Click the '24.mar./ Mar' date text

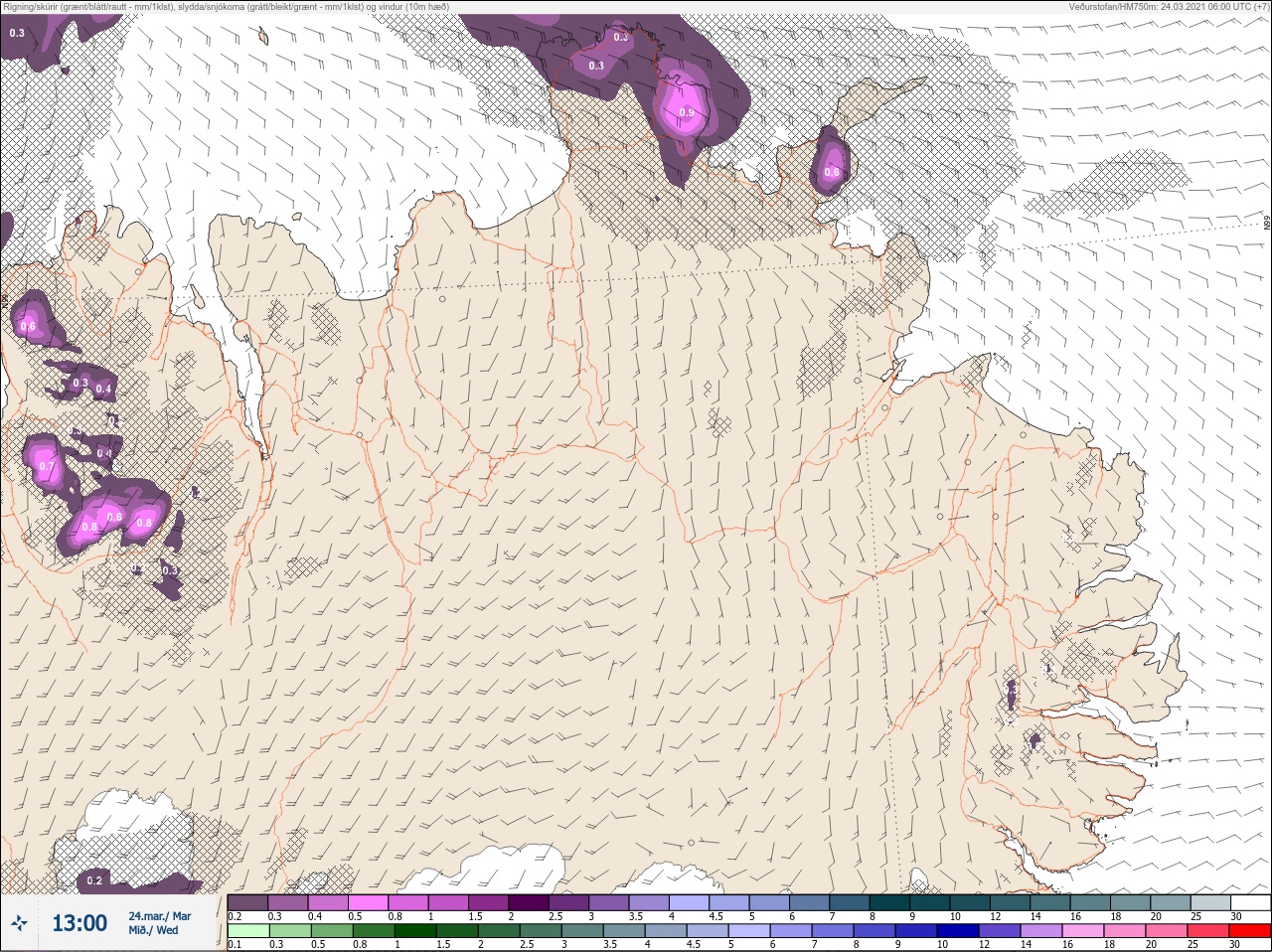tap(159, 916)
